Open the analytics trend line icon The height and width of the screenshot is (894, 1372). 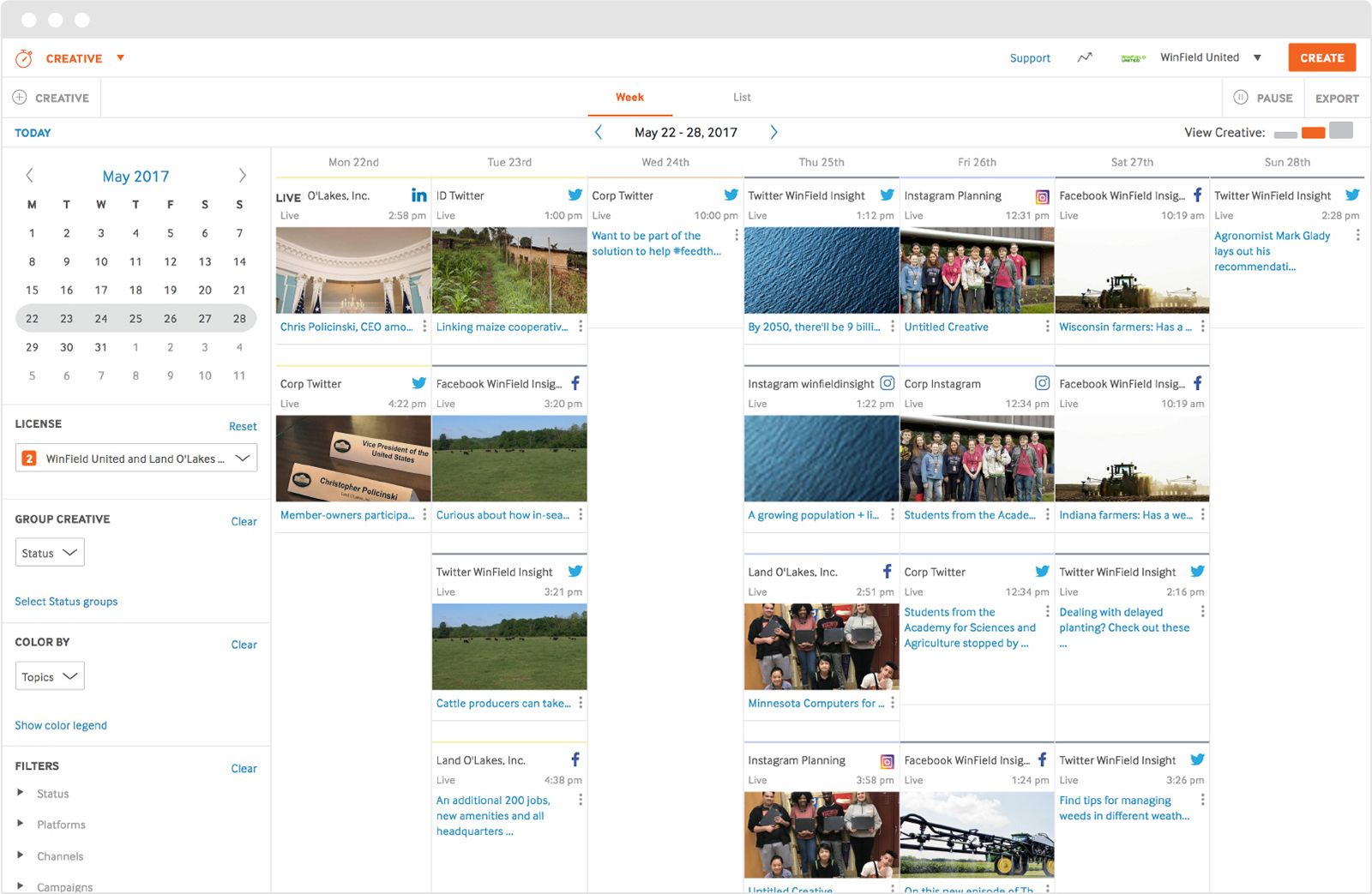click(1085, 57)
